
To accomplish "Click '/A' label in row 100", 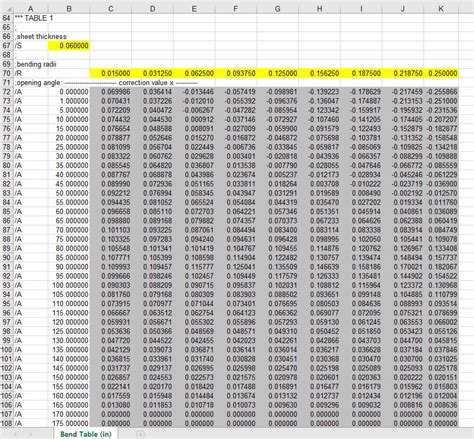I will click(31, 350).
